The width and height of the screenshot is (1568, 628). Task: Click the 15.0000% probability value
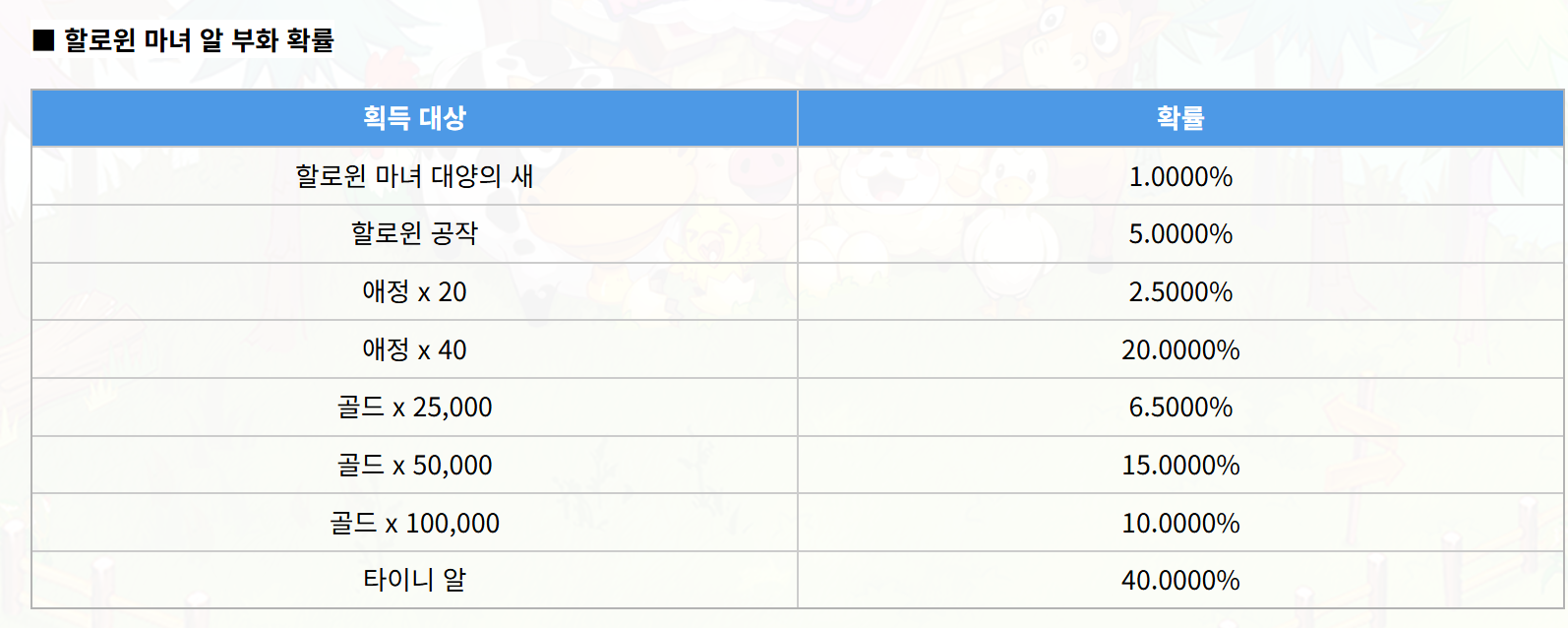pos(1180,465)
